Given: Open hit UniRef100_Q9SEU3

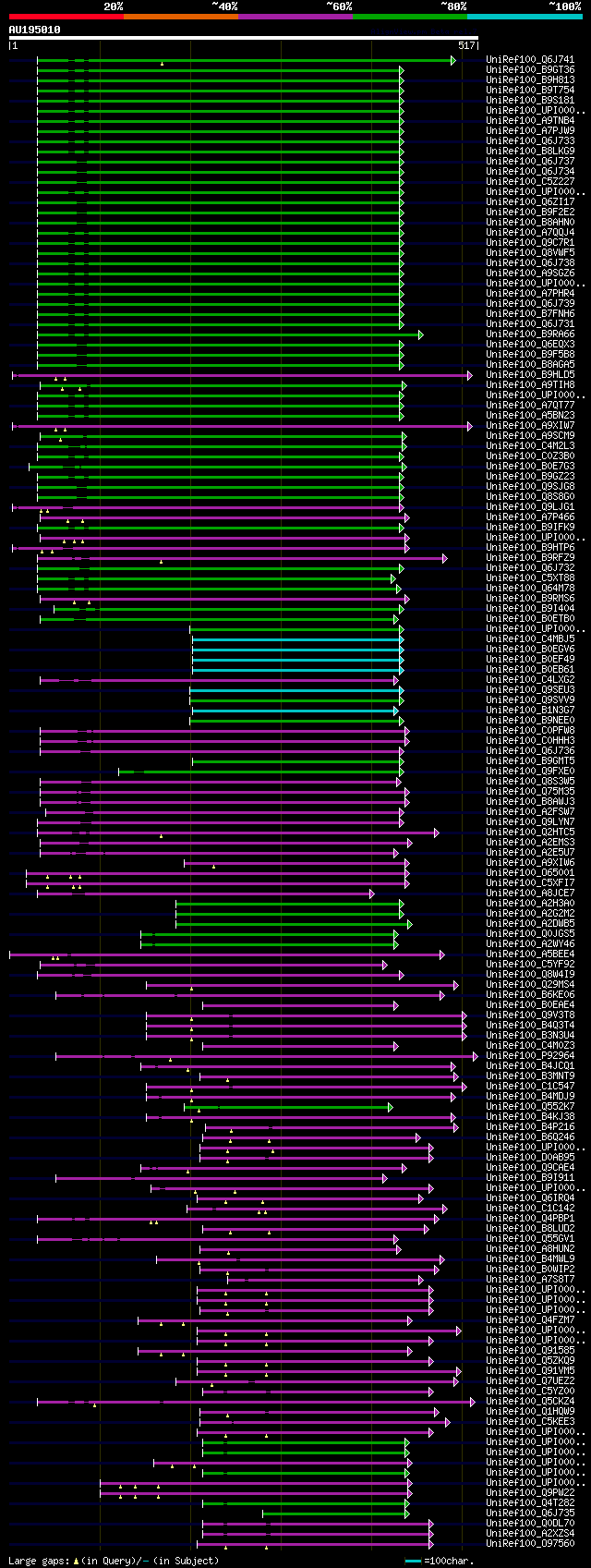Looking at the screenshot, I should coord(530,690).
